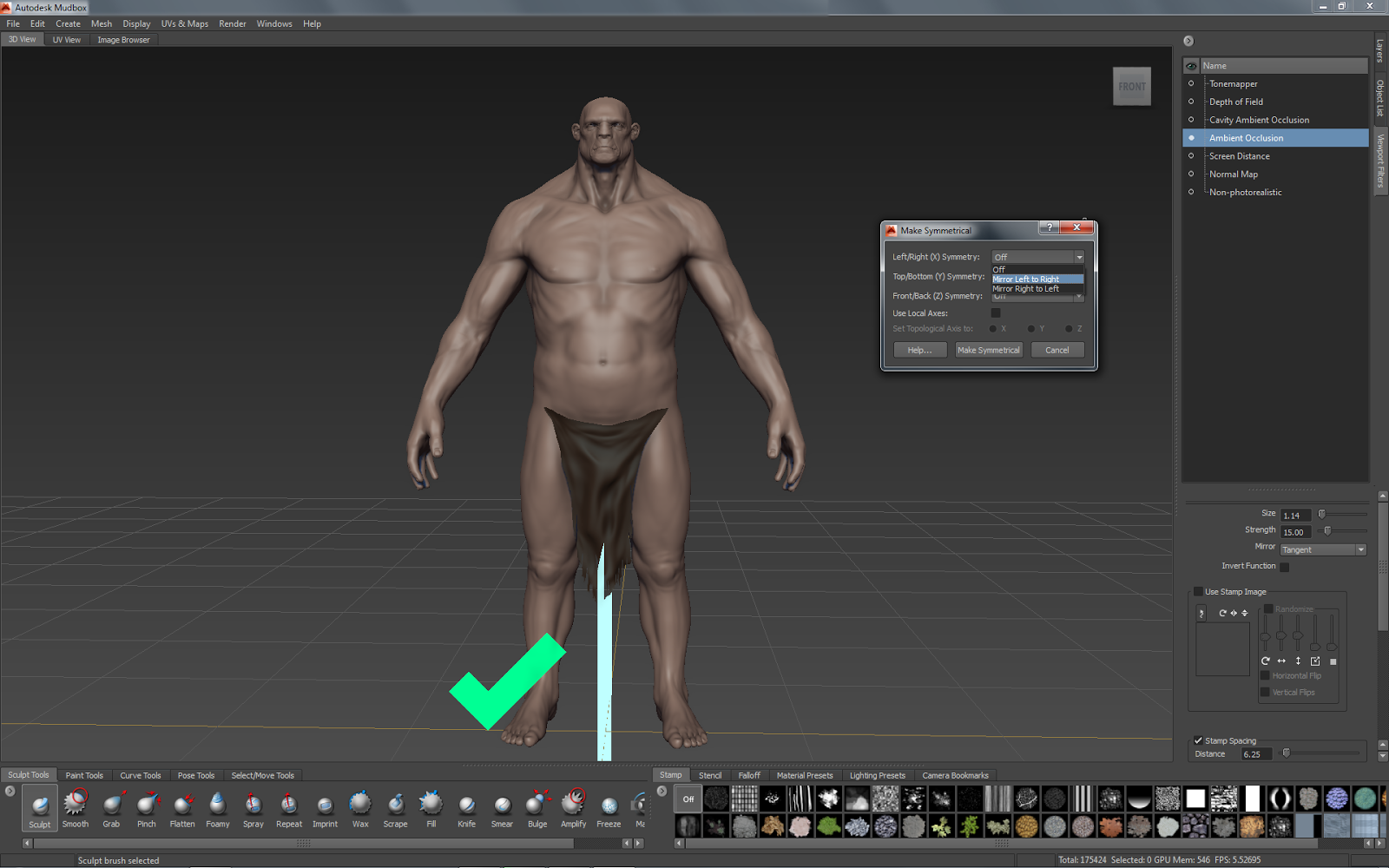Activate the Freeze tool

point(608,807)
